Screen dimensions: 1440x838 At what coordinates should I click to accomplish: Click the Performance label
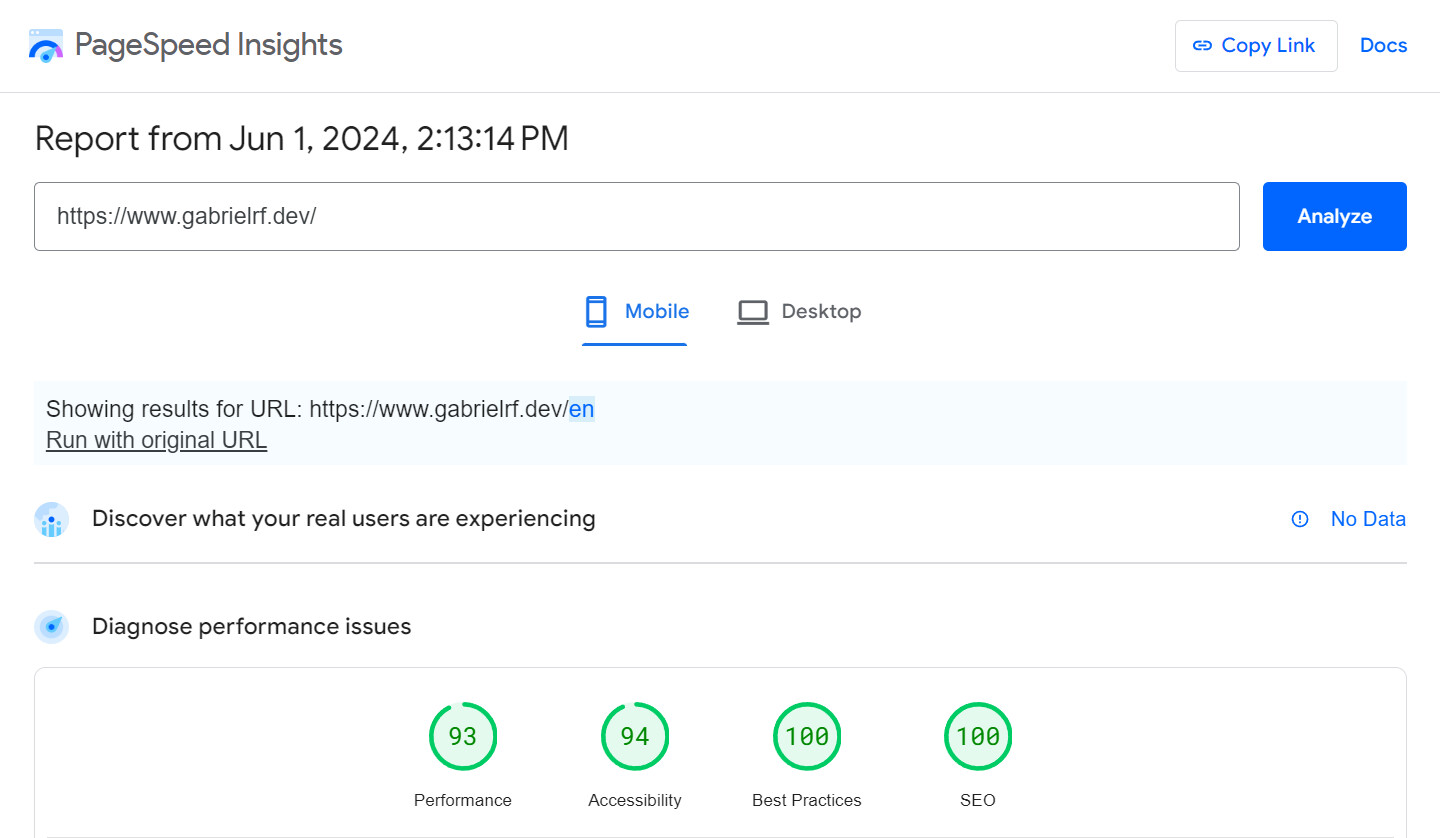[x=463, y=800]
